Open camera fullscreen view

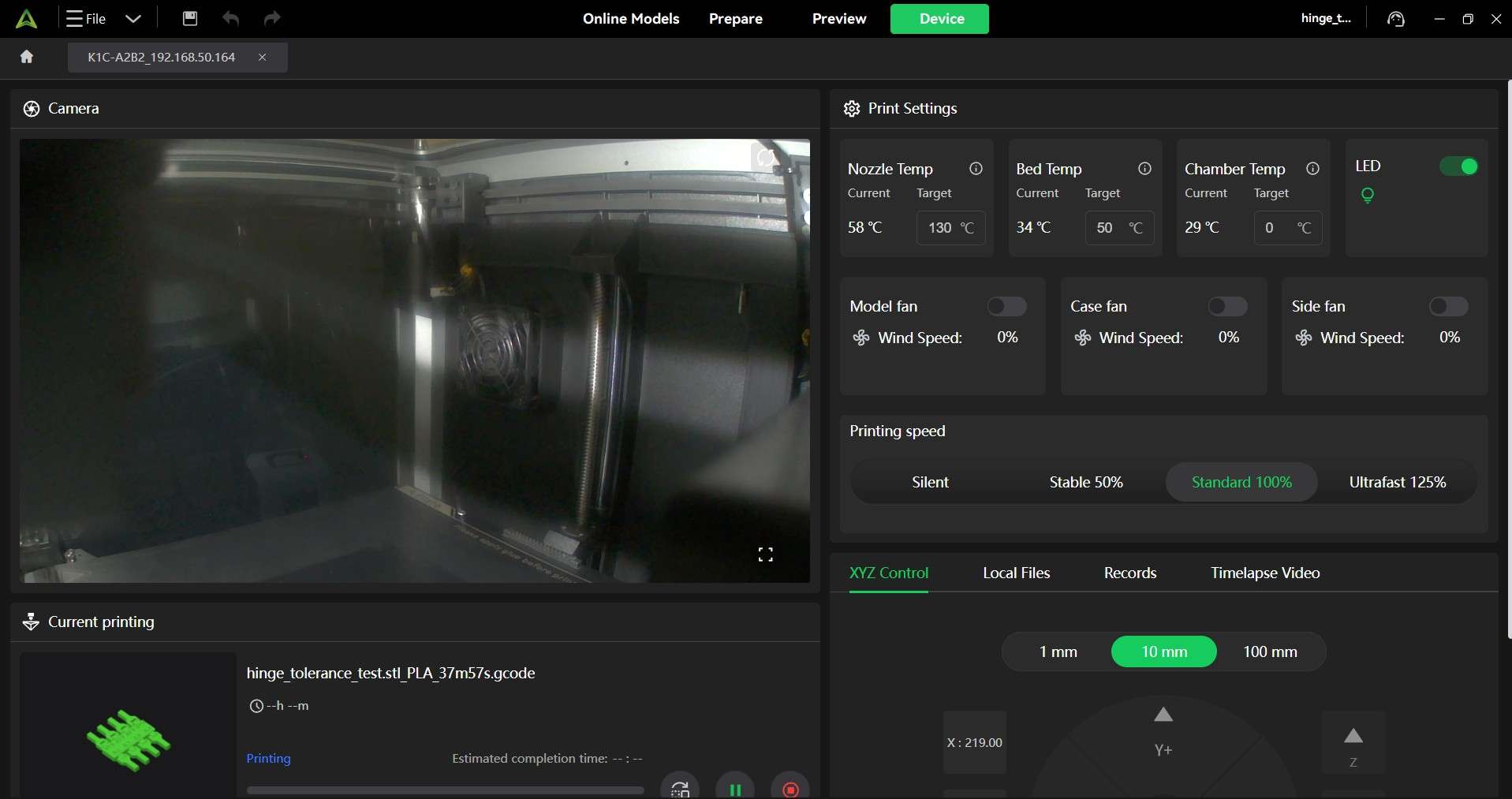pyautogui.click(x=765, y=554)
